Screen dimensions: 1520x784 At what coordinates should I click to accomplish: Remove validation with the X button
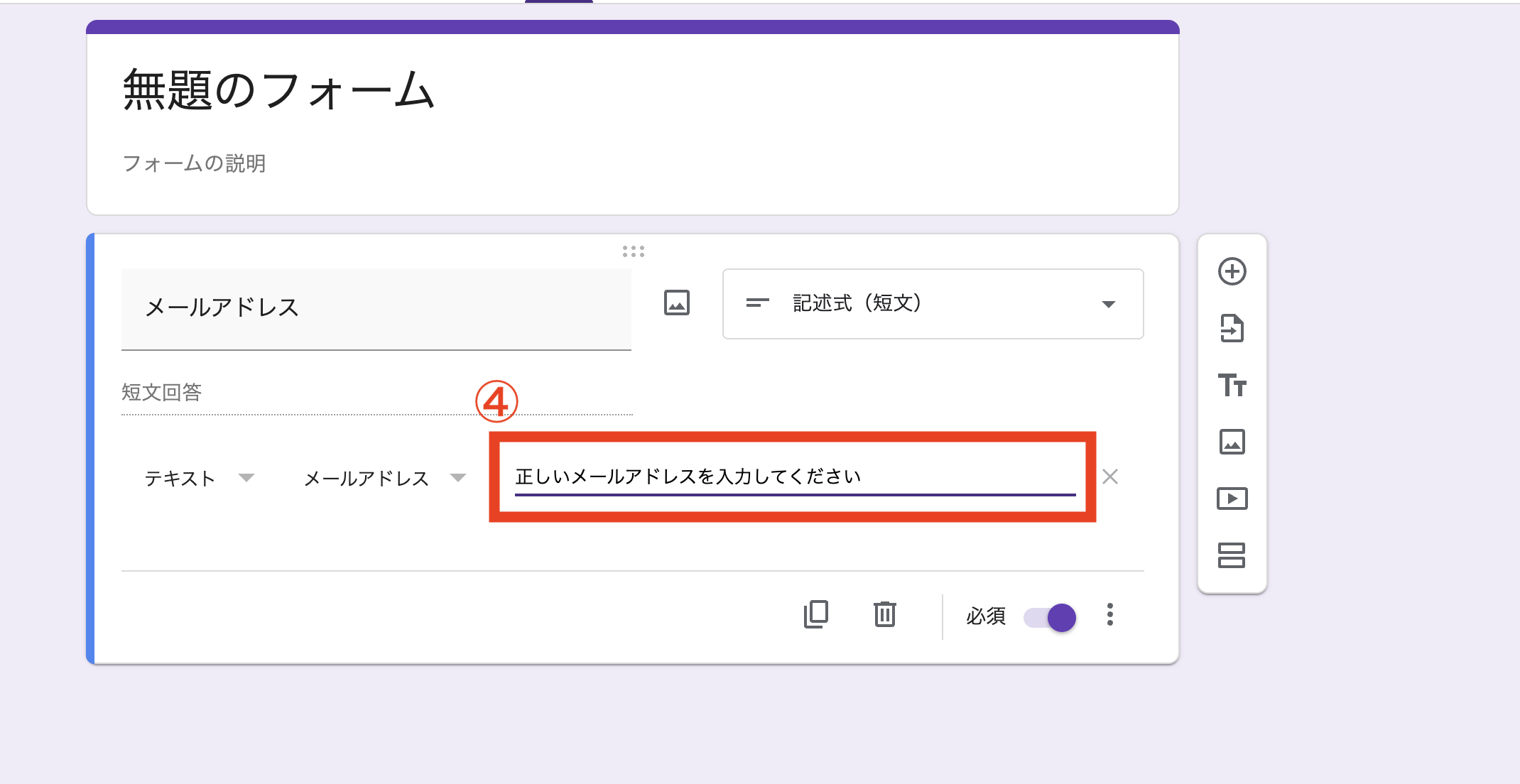[x=1109, y=477]
